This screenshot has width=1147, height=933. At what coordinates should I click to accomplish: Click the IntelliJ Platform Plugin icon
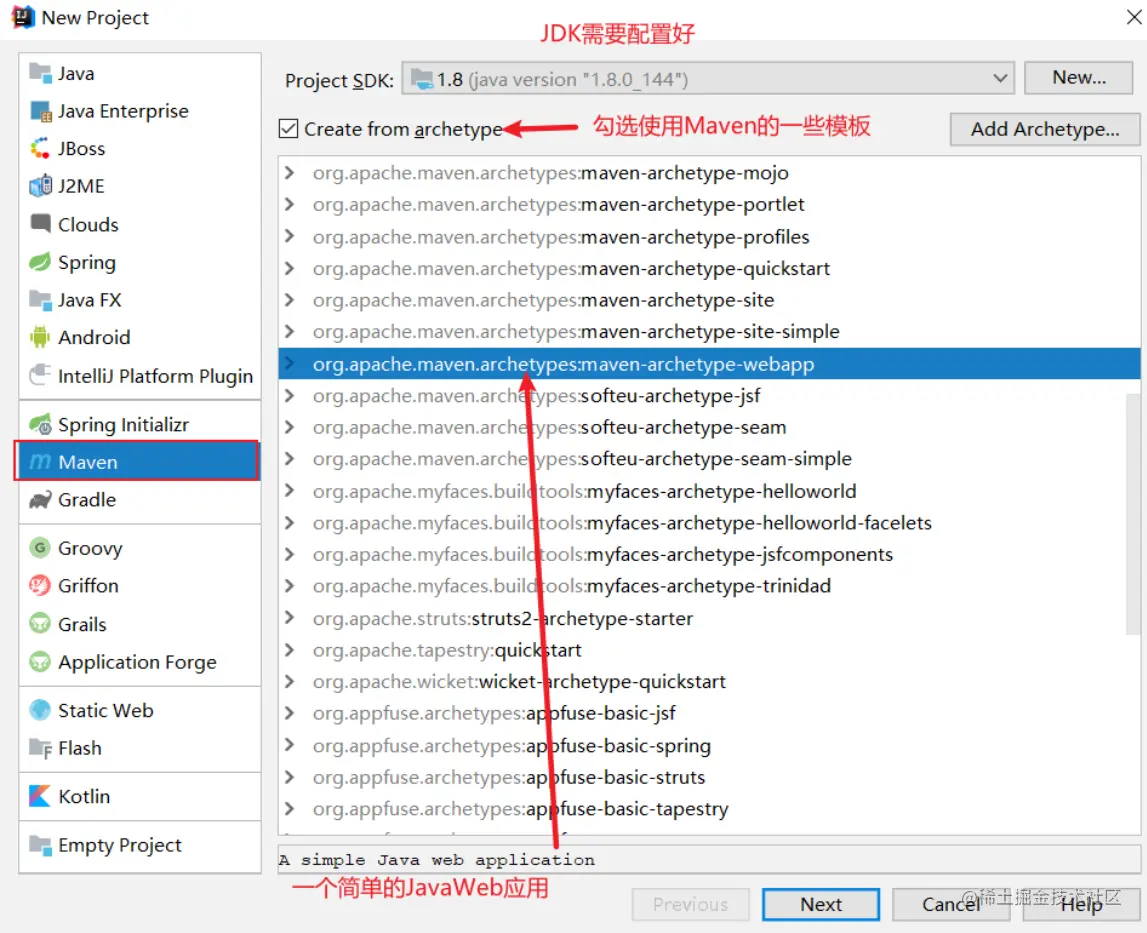point(40,375)
